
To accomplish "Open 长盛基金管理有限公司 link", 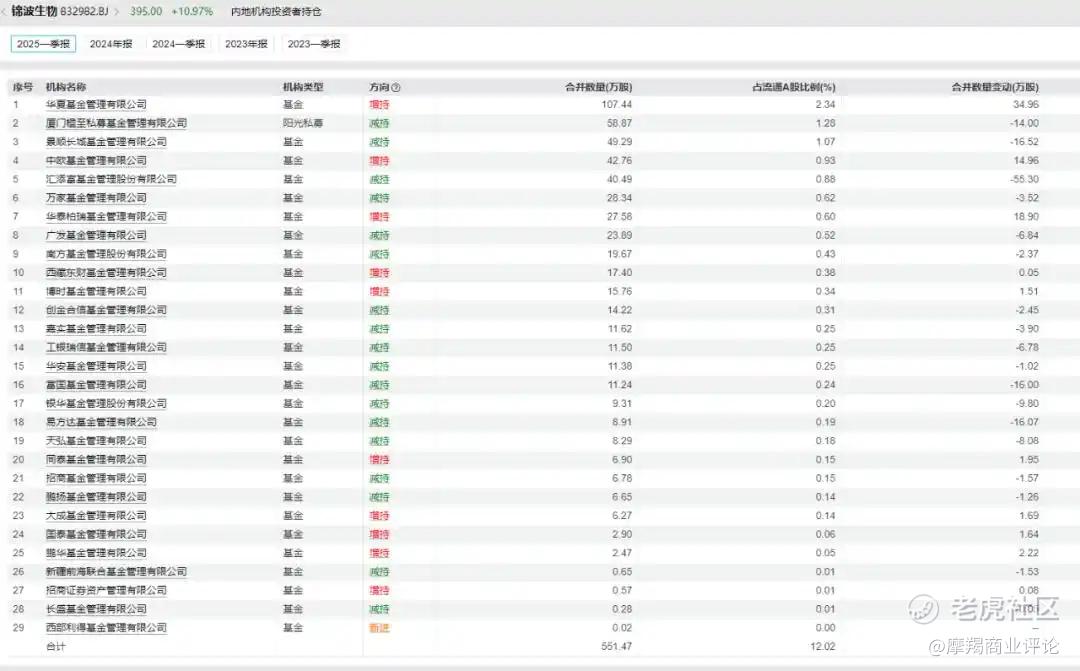I will (96, 609).
